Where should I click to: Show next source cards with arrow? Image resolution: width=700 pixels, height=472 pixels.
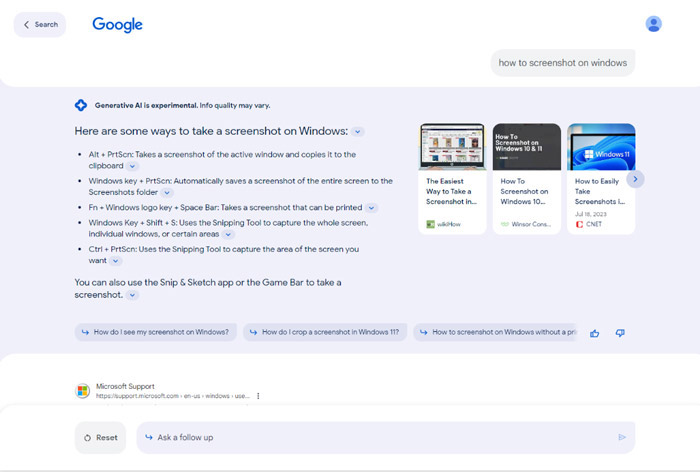click(635, 179)
